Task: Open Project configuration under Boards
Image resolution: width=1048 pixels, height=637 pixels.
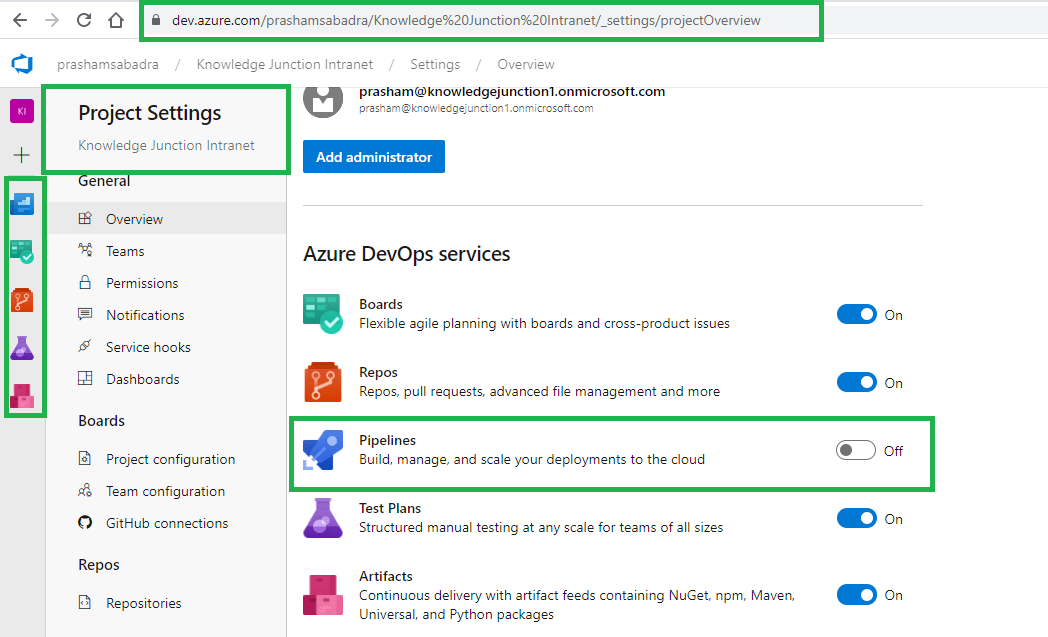Action: (166, 459)
